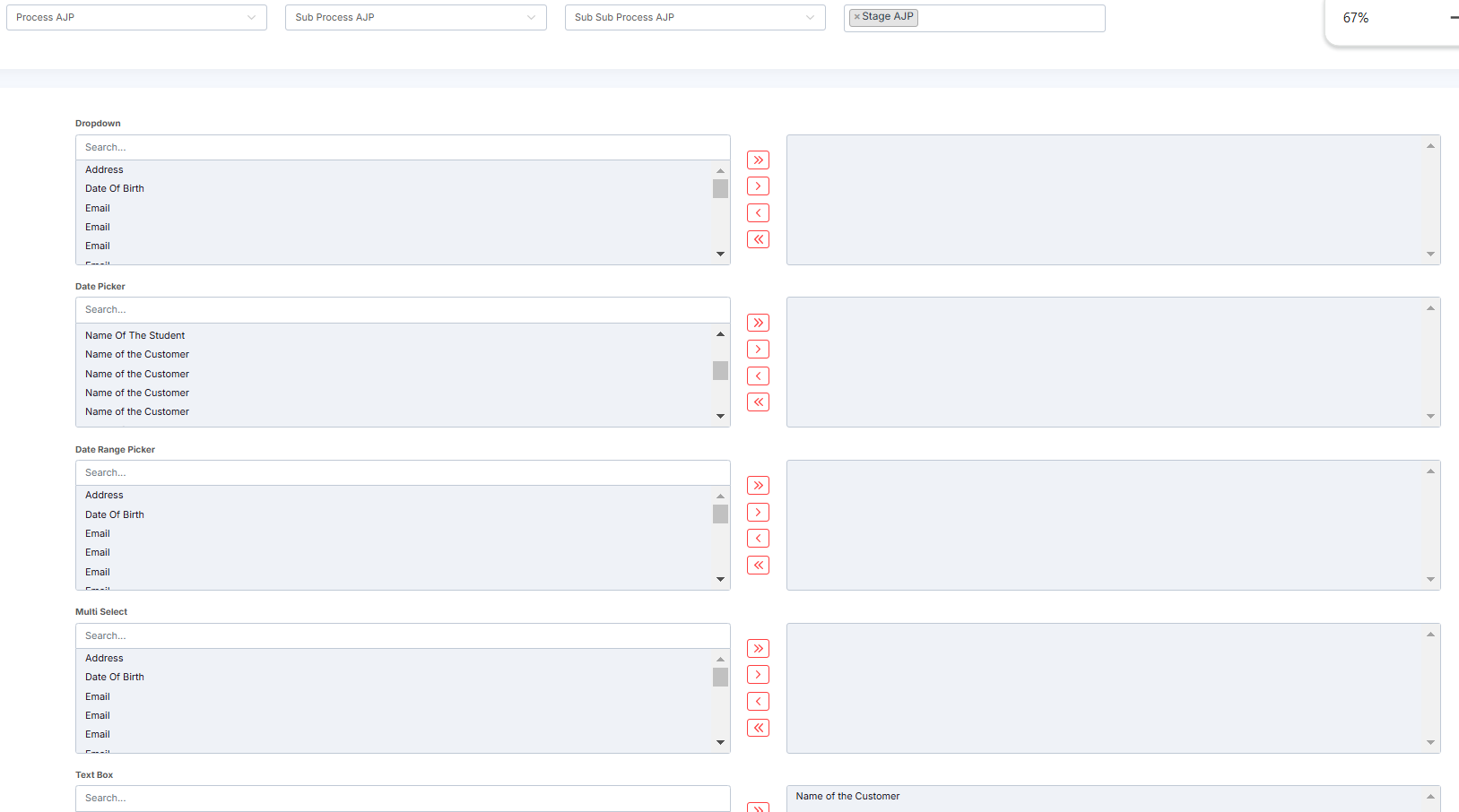
Task: Click the Search field in Dropdown section
Action: point(402,147)
